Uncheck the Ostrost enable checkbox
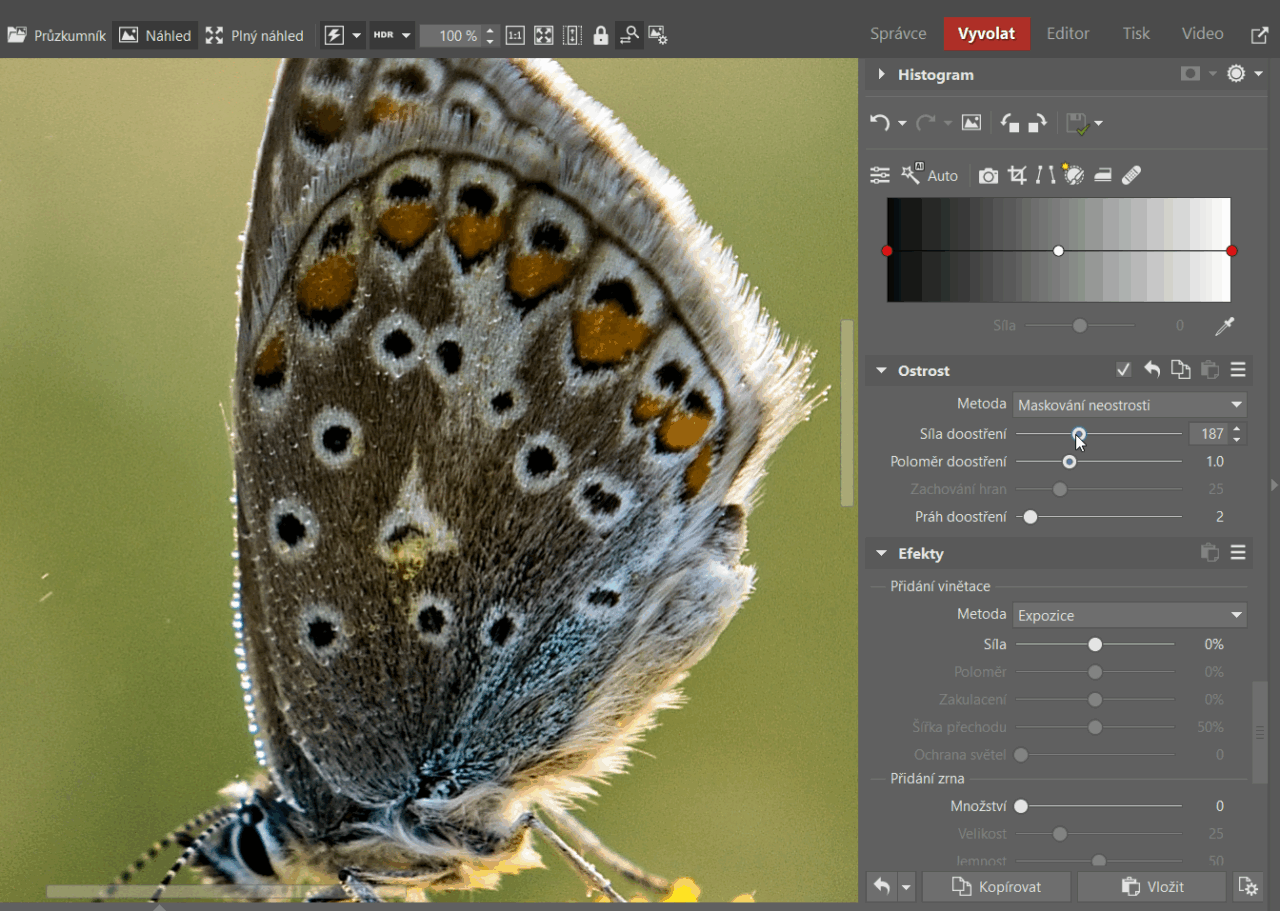This screenshot has width=1280, height=911. [1124, 370]
